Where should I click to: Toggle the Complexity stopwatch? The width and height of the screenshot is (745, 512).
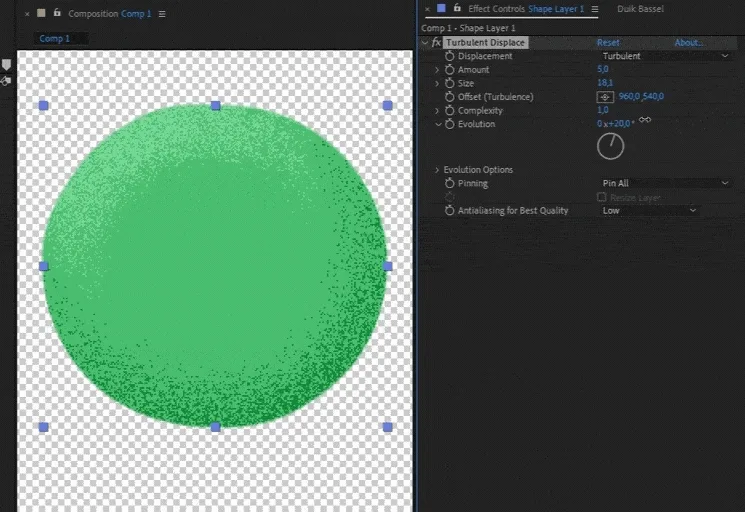[x=449, y=110]
